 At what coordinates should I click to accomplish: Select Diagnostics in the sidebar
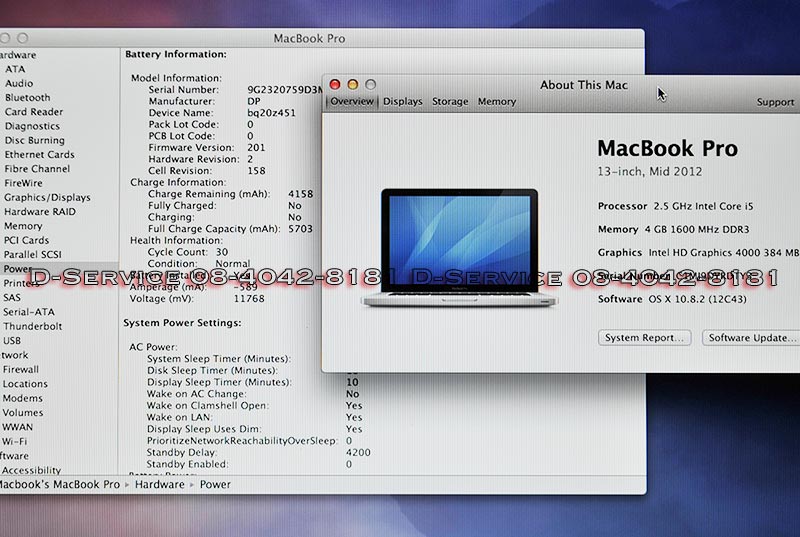point(32,126)
